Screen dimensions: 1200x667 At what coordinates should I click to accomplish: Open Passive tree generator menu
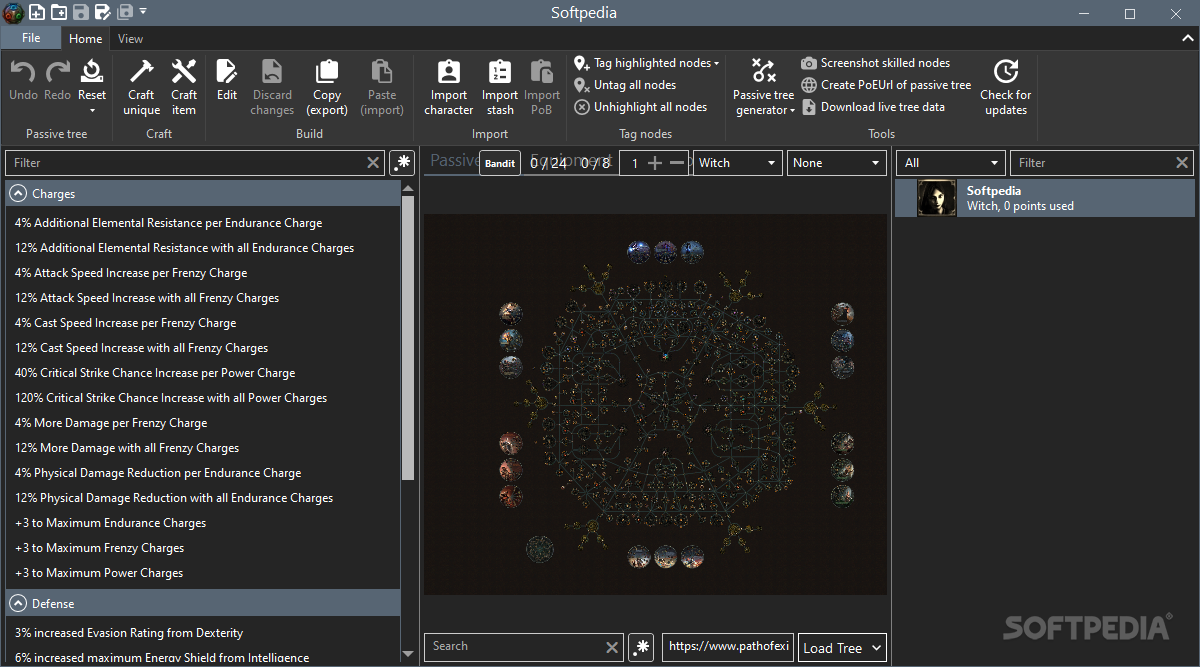coord(764,87)
